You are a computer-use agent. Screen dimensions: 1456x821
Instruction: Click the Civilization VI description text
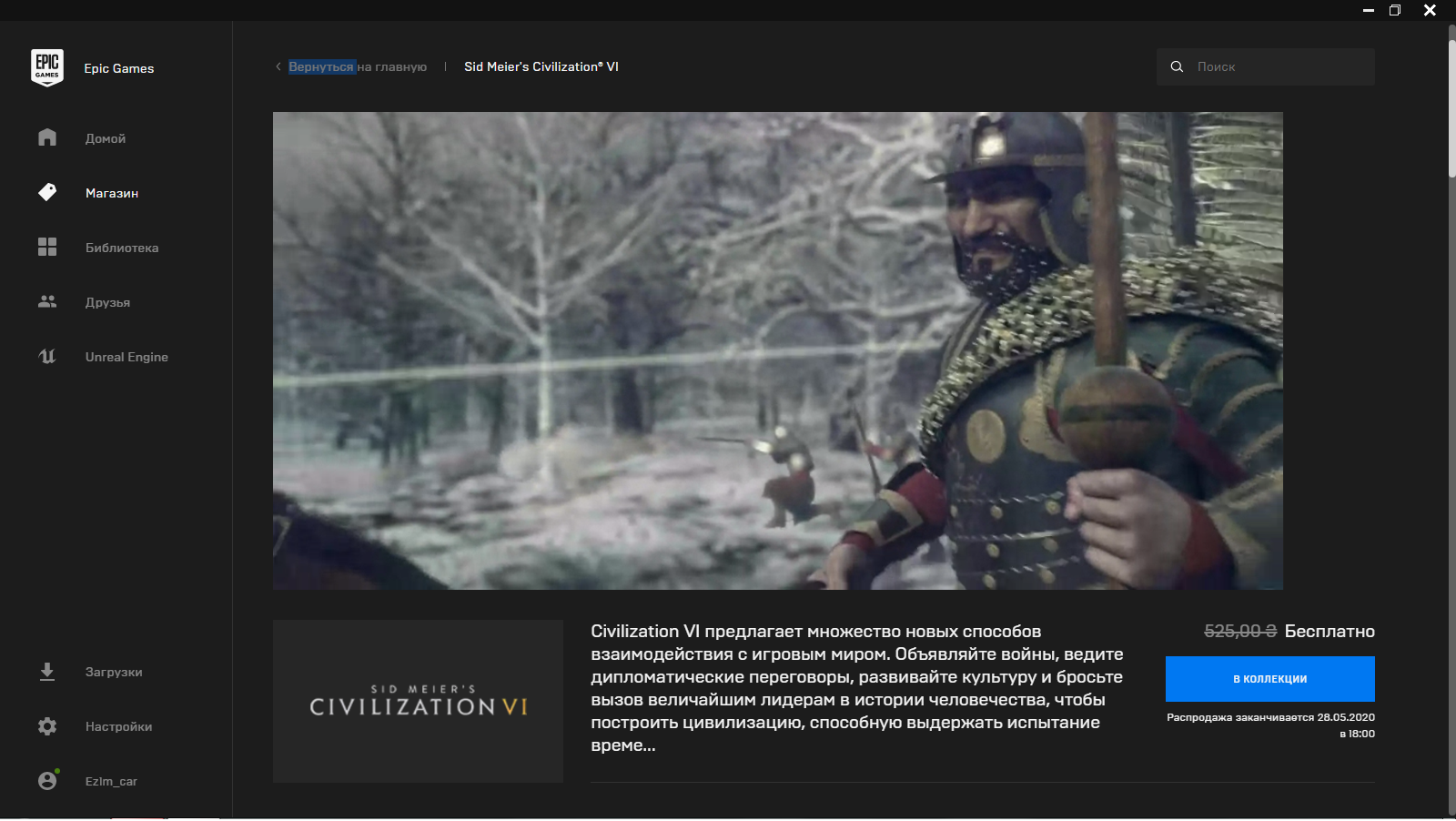click(857, 688)
